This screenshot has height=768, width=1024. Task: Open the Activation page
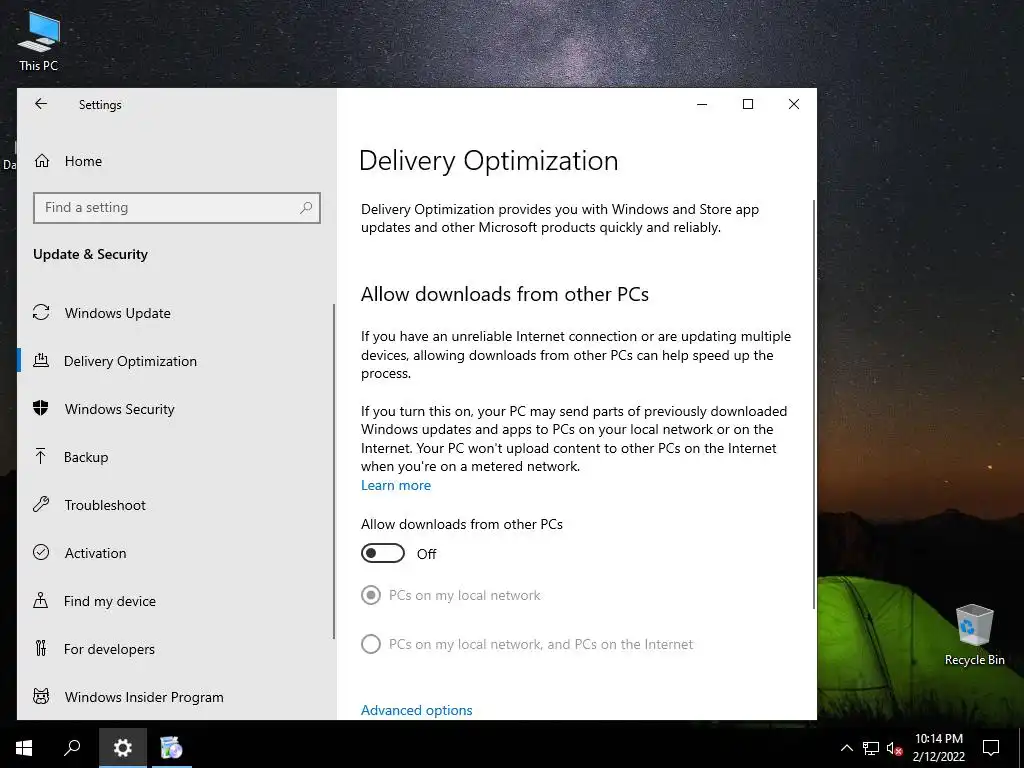click(x=95, y=553)
